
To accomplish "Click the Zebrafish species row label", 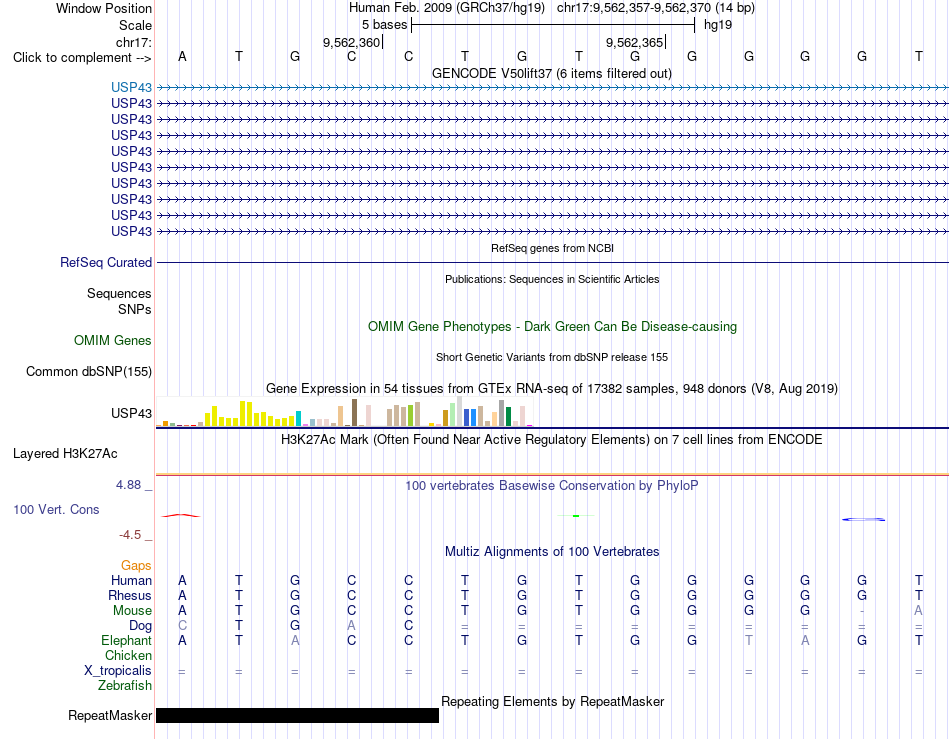I will 125,686.
